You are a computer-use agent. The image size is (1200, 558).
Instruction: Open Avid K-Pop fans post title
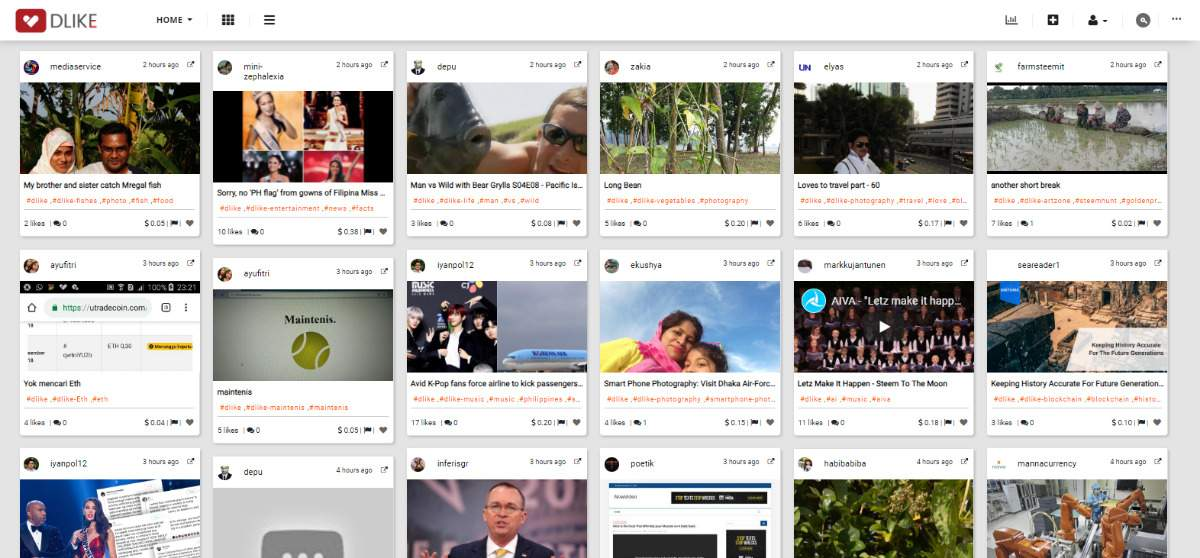click(x=496, y=384)
